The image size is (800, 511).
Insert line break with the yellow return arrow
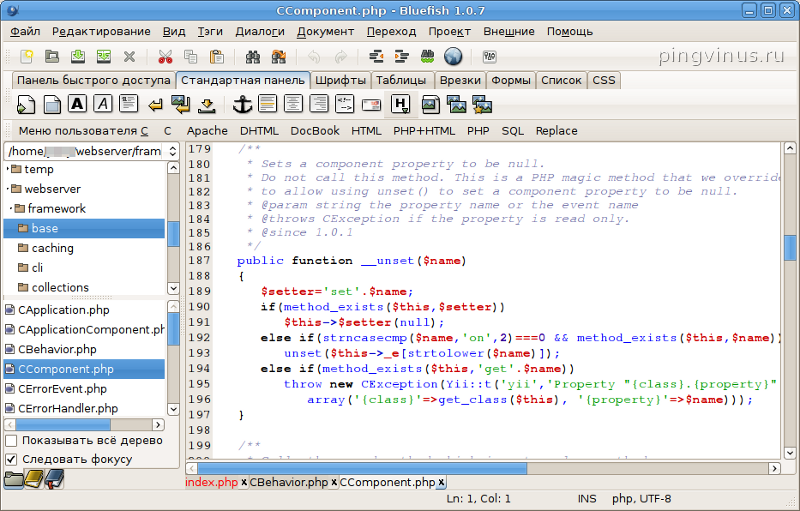(x=155, y=105)
